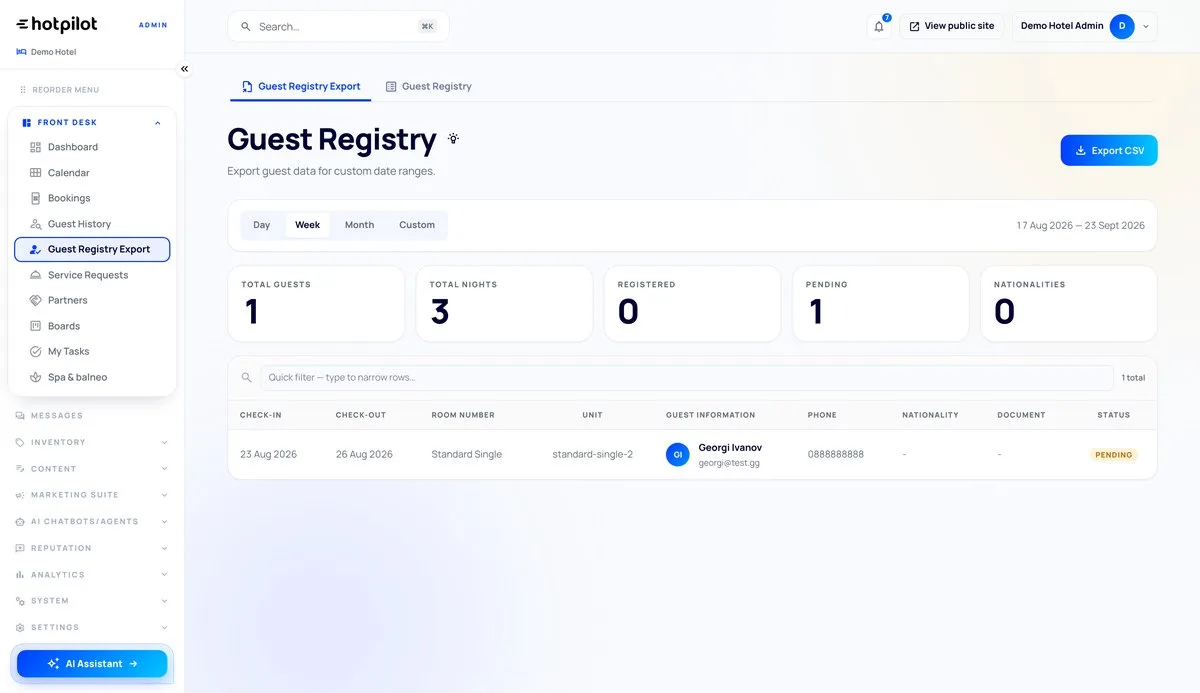Expand the Settings section
The height and width of the screenshot is (693, 1200).
pyautogui.click(x=92, y=628)
